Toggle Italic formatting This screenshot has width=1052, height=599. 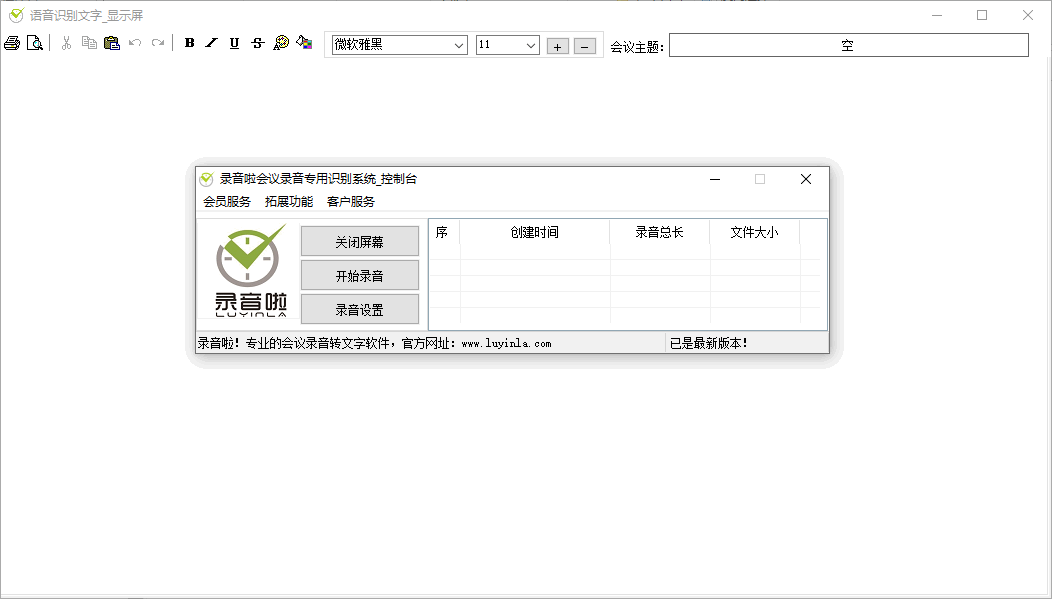[211, 43]
